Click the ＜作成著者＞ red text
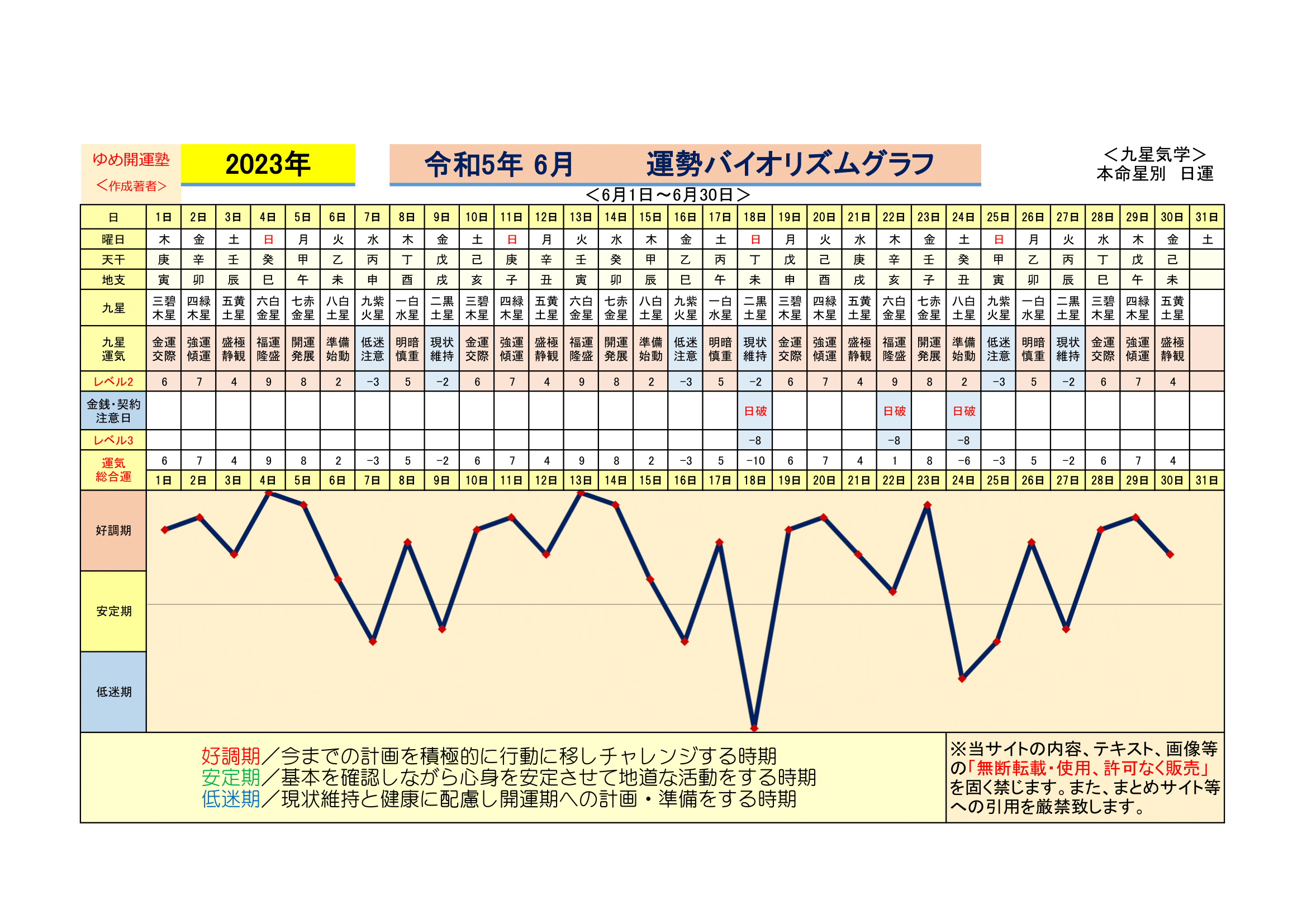Screen dimensions: 1307x924 click(x=131, y=186)
